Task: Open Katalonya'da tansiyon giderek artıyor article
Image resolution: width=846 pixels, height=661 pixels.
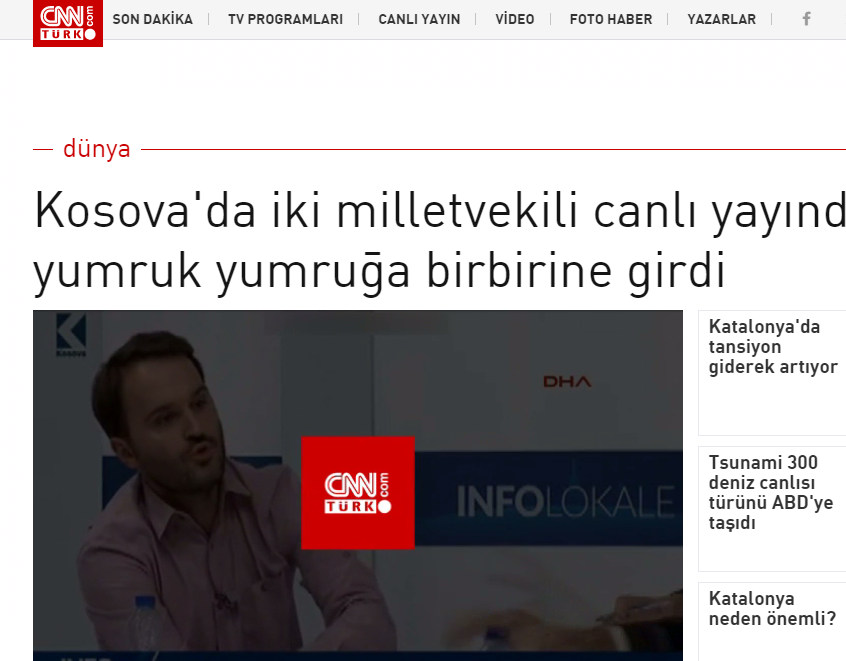Action: pos(773,346)
